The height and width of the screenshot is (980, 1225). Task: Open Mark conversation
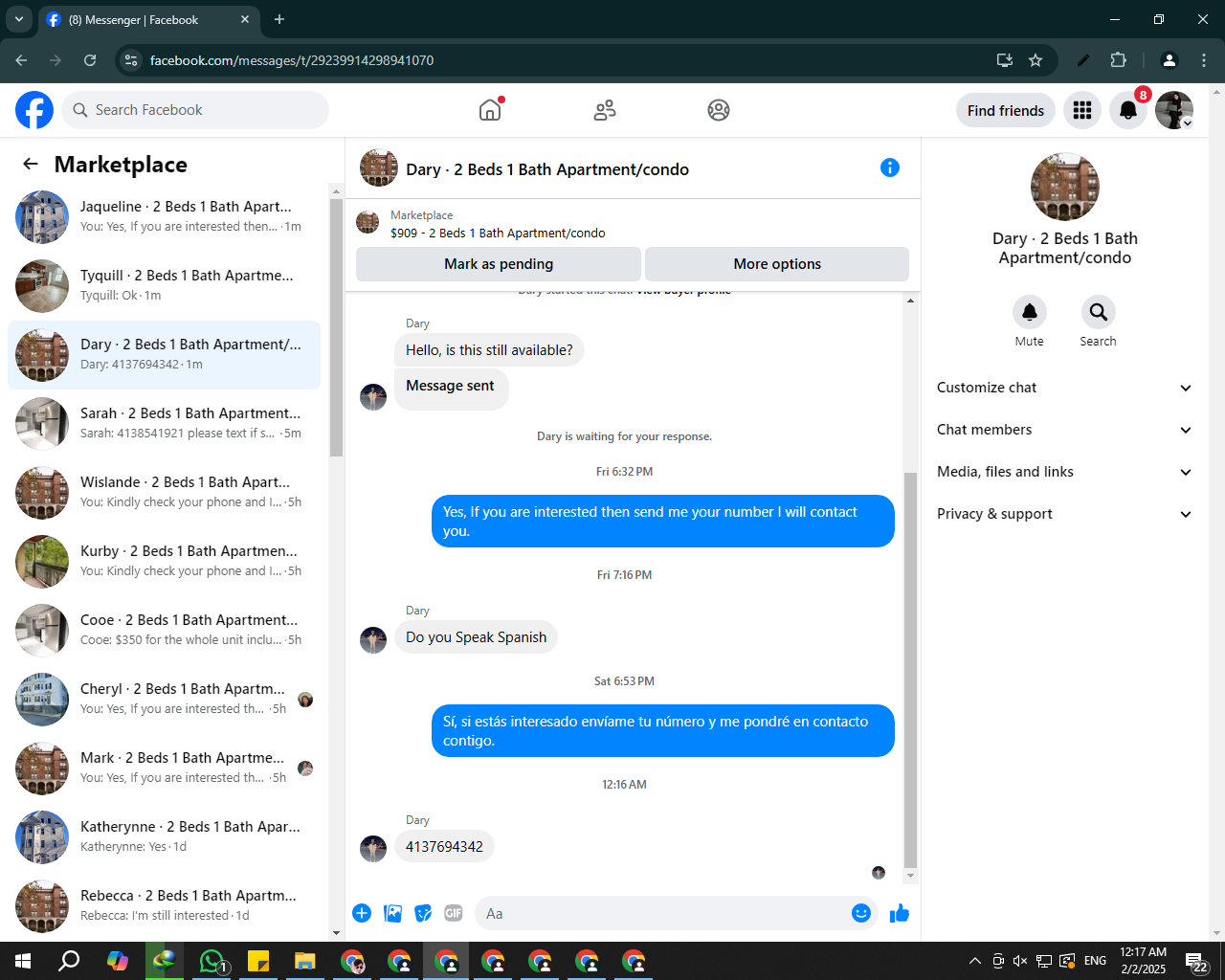coord(164,768)
